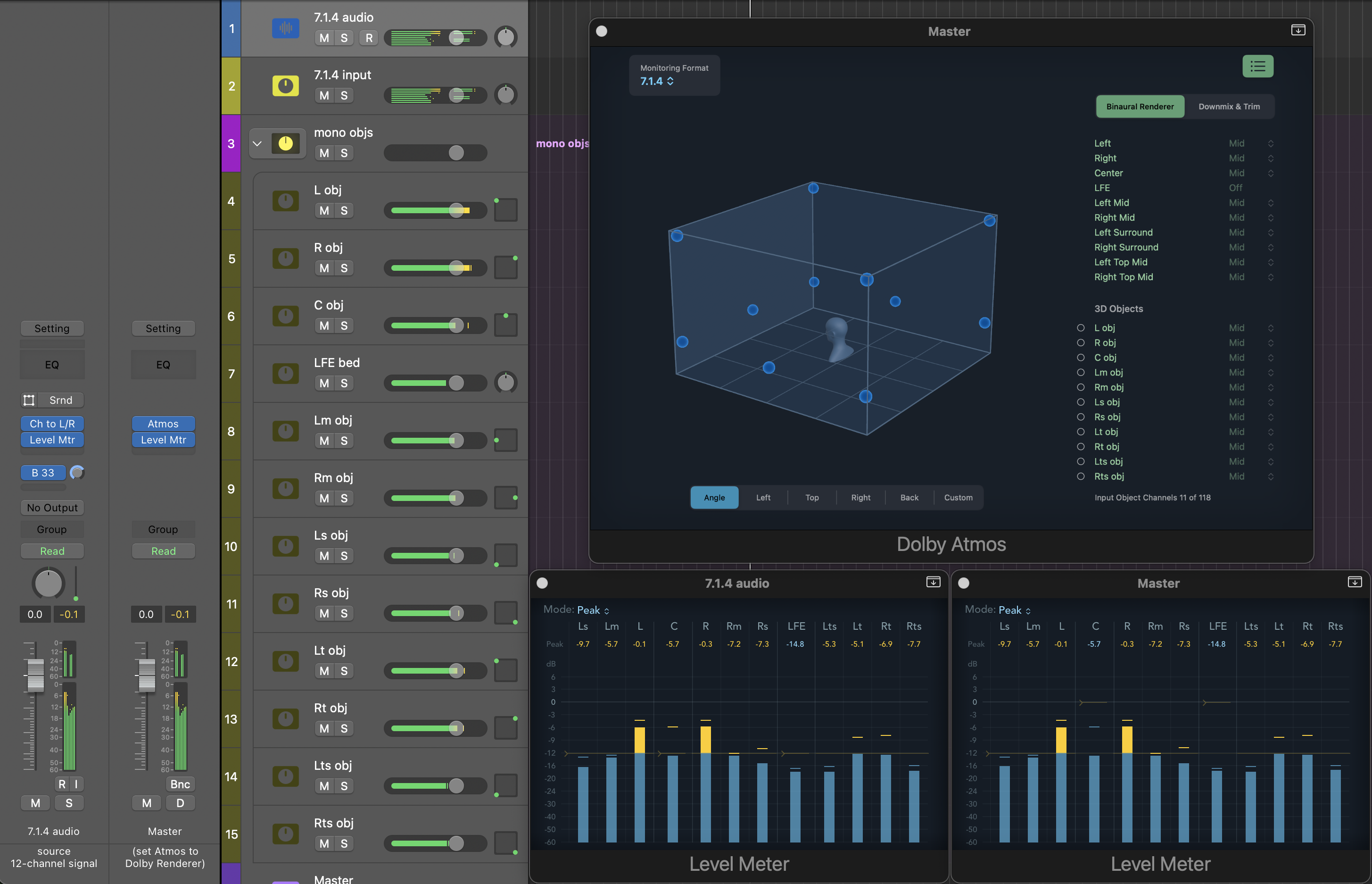1372x884 pixels.
Task: Click the 0.0 gain field on Master strip
Action: coord(146,614)
